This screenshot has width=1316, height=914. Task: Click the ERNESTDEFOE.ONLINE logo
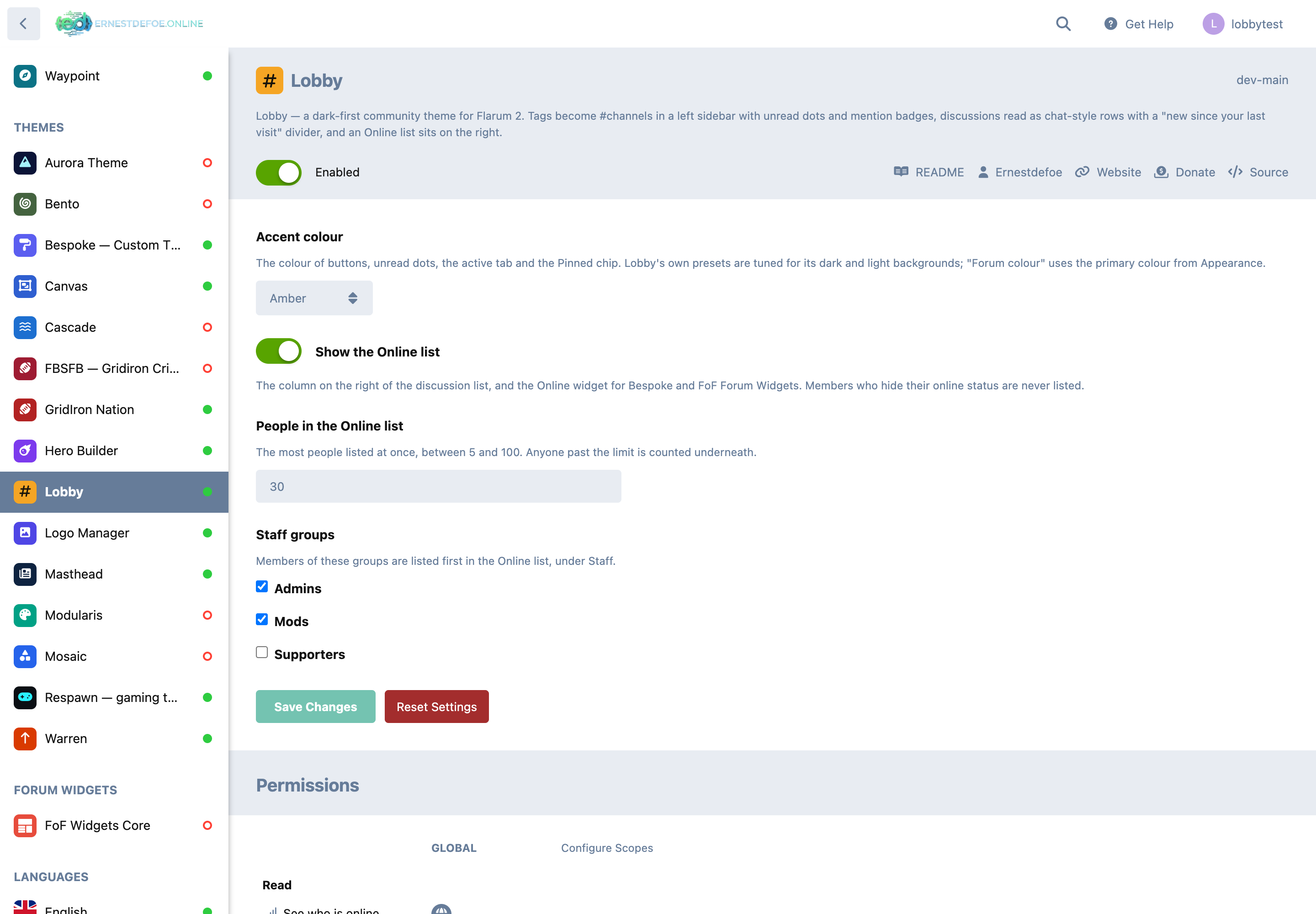pos(129,23)
